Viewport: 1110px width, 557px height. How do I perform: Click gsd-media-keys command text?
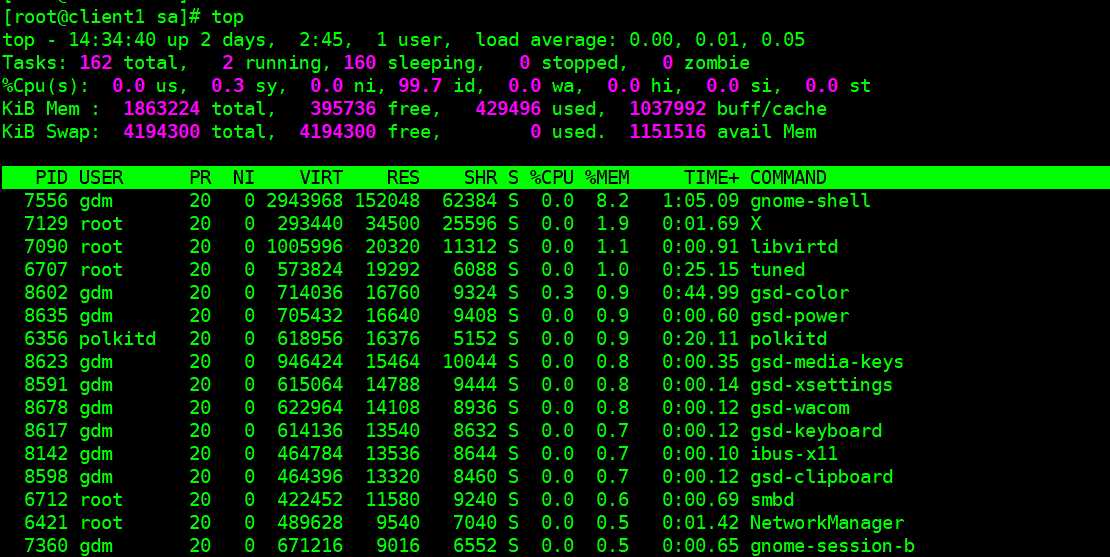click(x=827, y=362)
